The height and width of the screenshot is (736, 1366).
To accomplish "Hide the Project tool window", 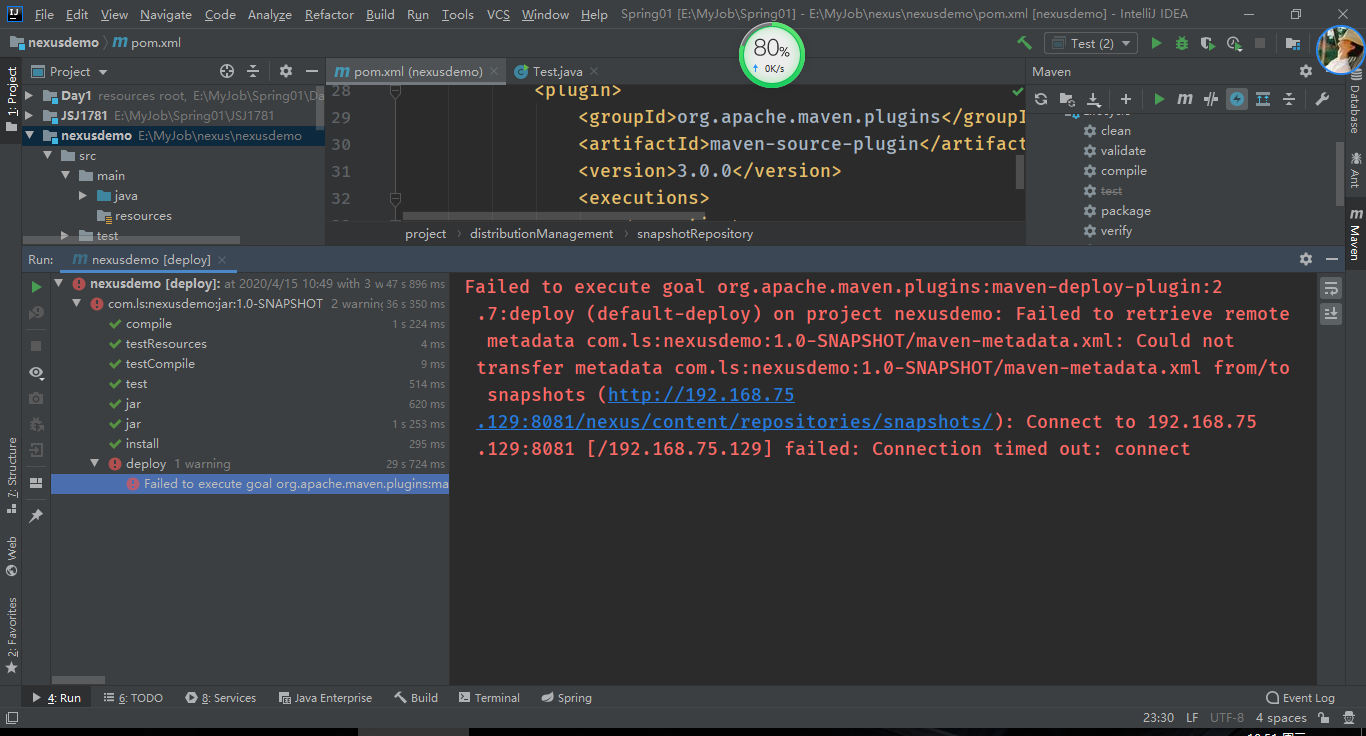I will [312, 71].
